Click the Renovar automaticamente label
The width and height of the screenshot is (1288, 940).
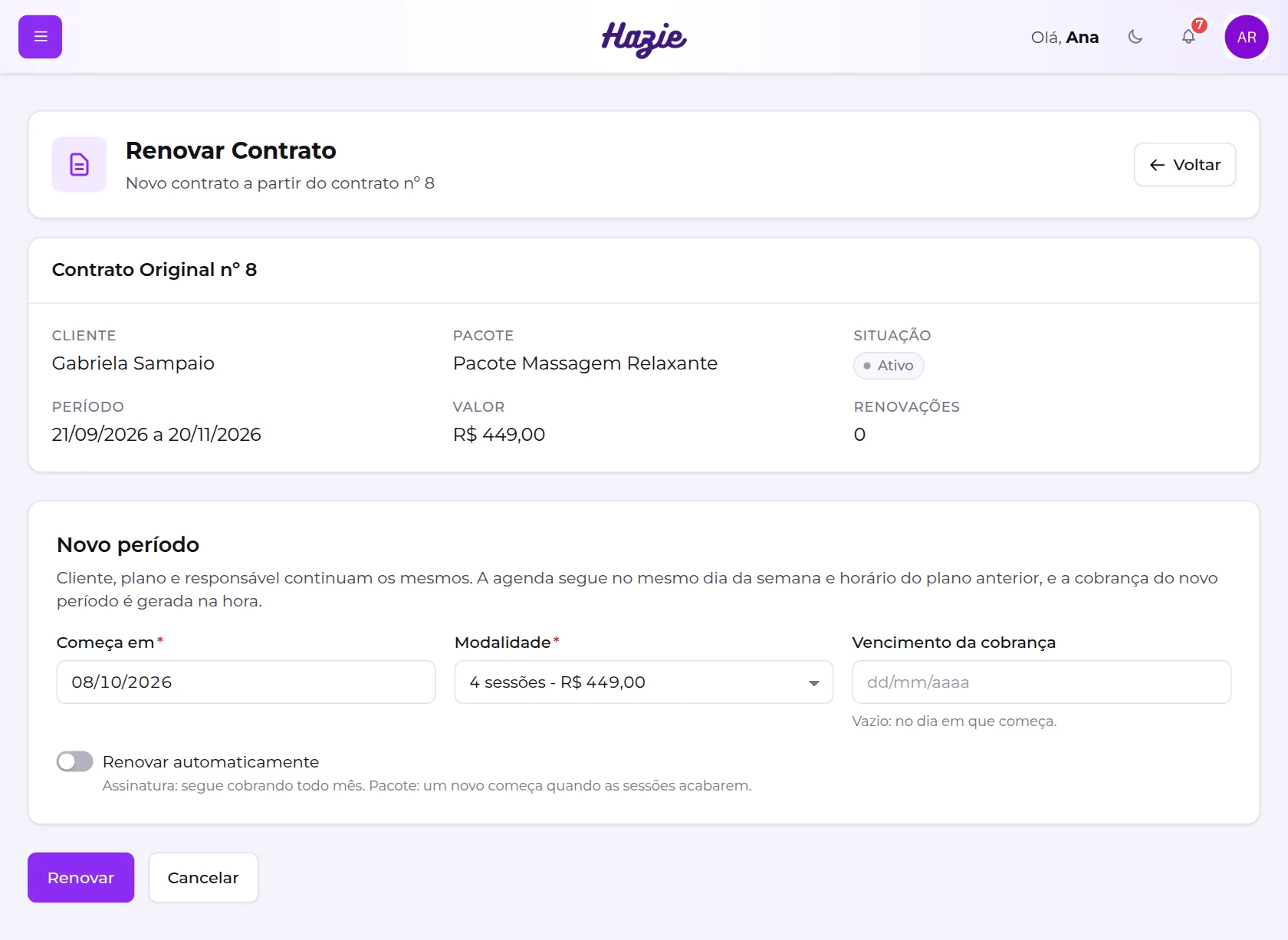point(211,762)
